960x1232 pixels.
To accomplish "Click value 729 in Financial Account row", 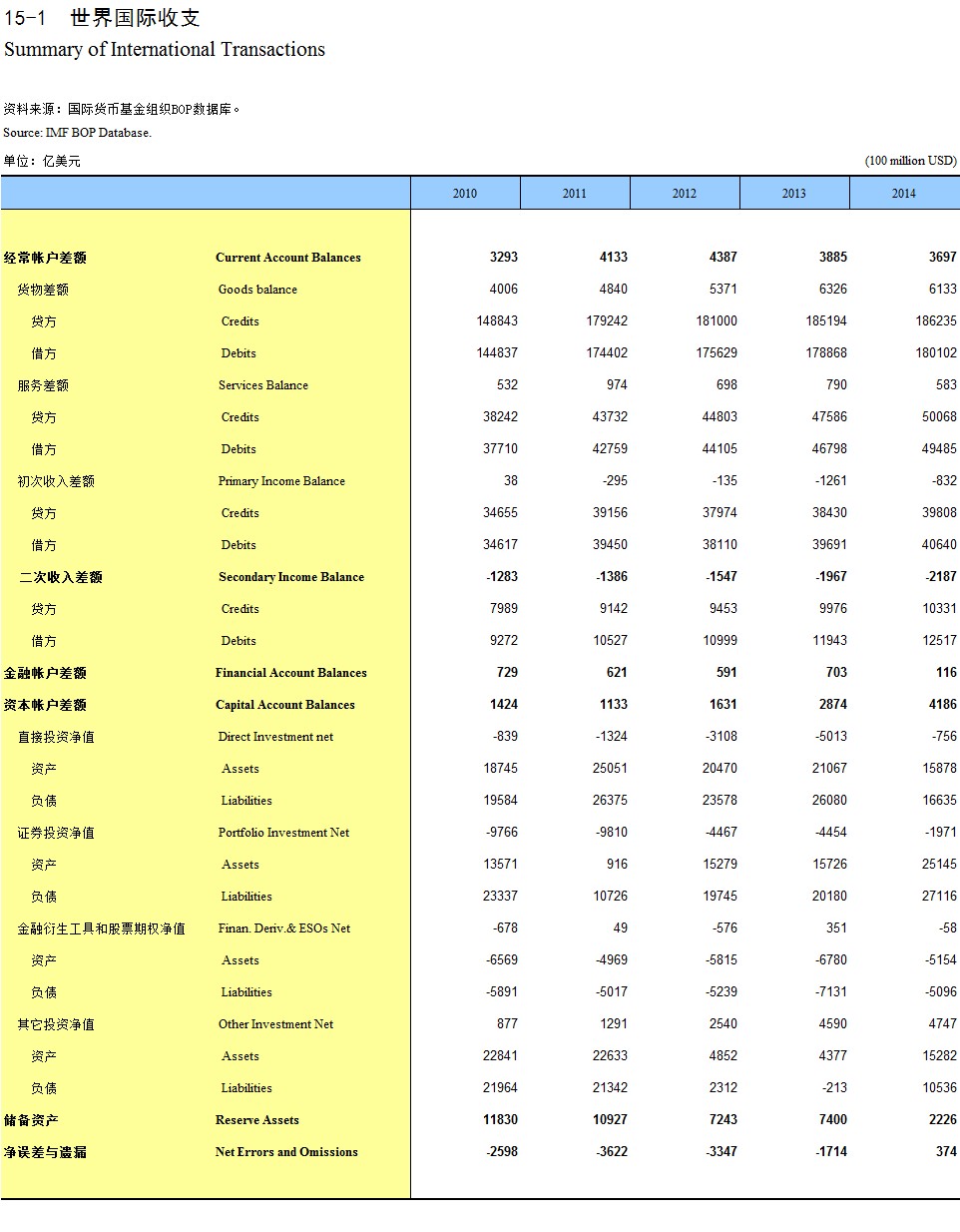I will click(x=507, y=672).
